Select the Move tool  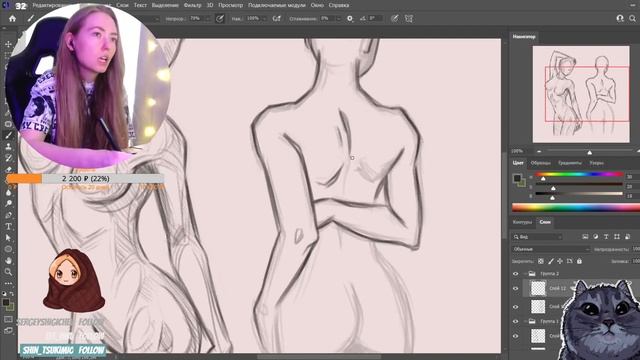tap(8, 44)
